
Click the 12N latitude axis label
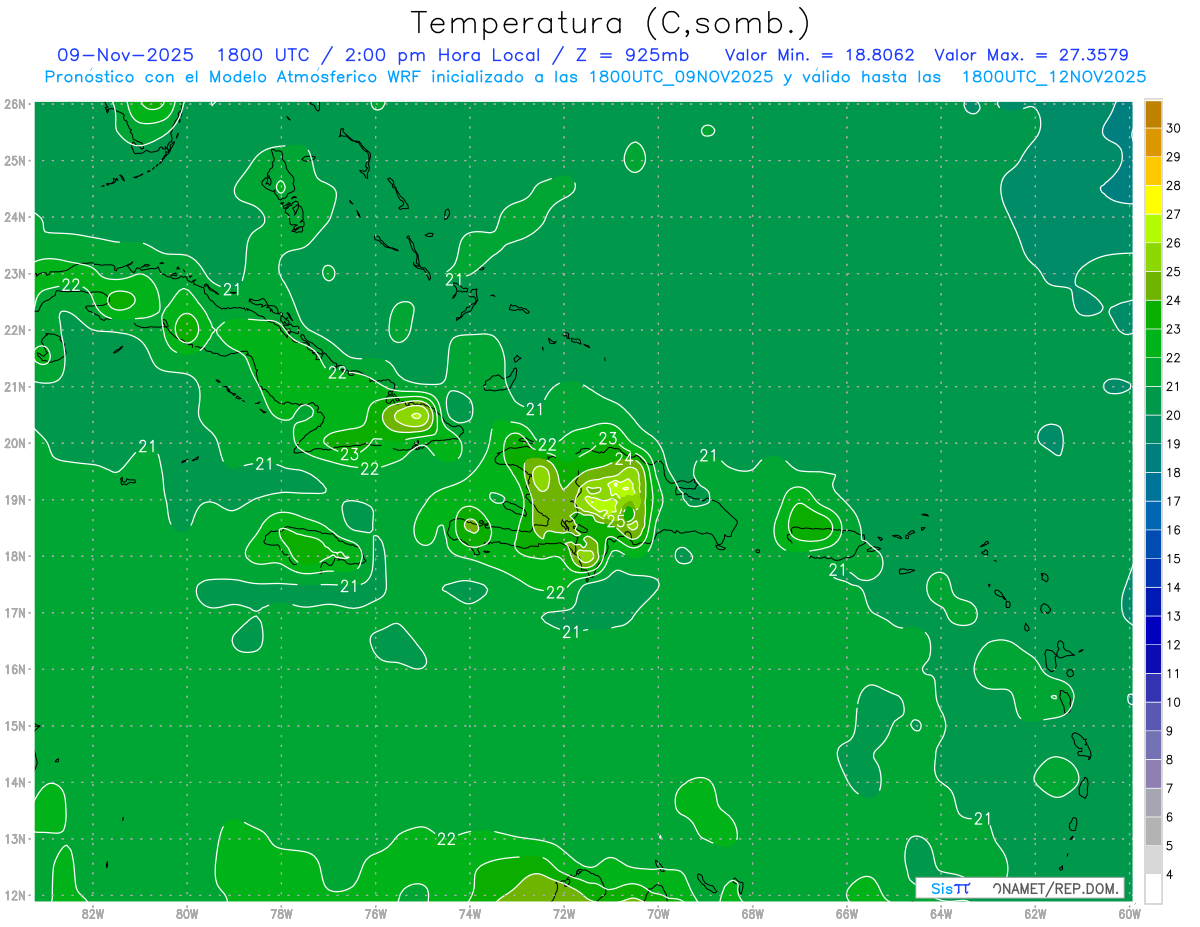14,895
